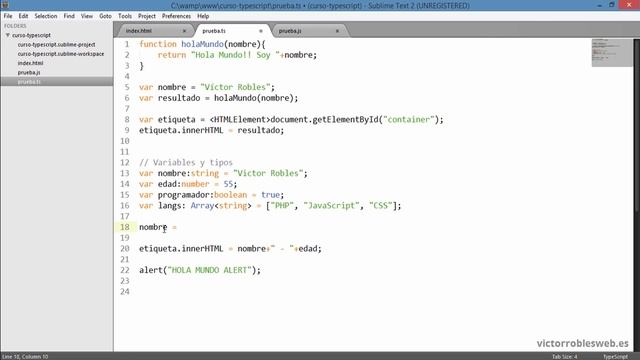Click 'string' type on line 13
The image size is (640, 360).
(205, 173)
